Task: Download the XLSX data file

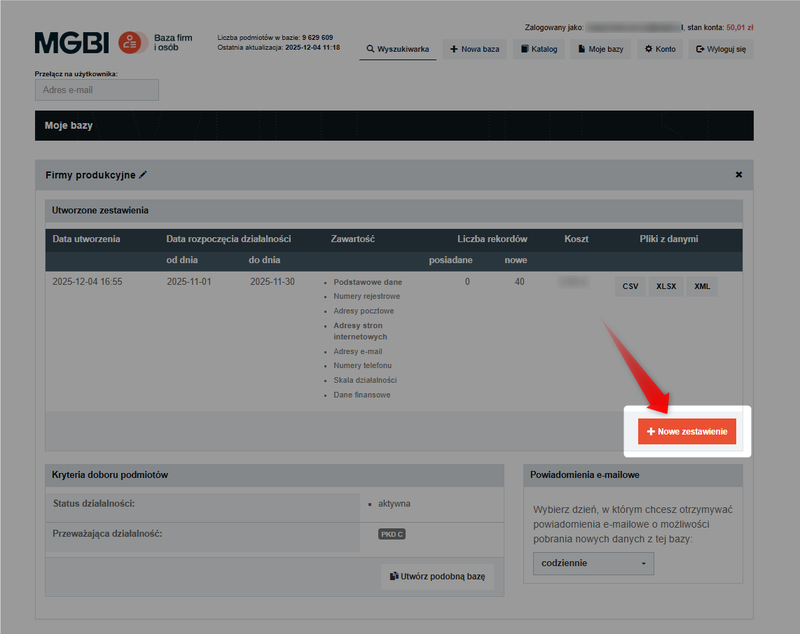Action: pos(666,286)
